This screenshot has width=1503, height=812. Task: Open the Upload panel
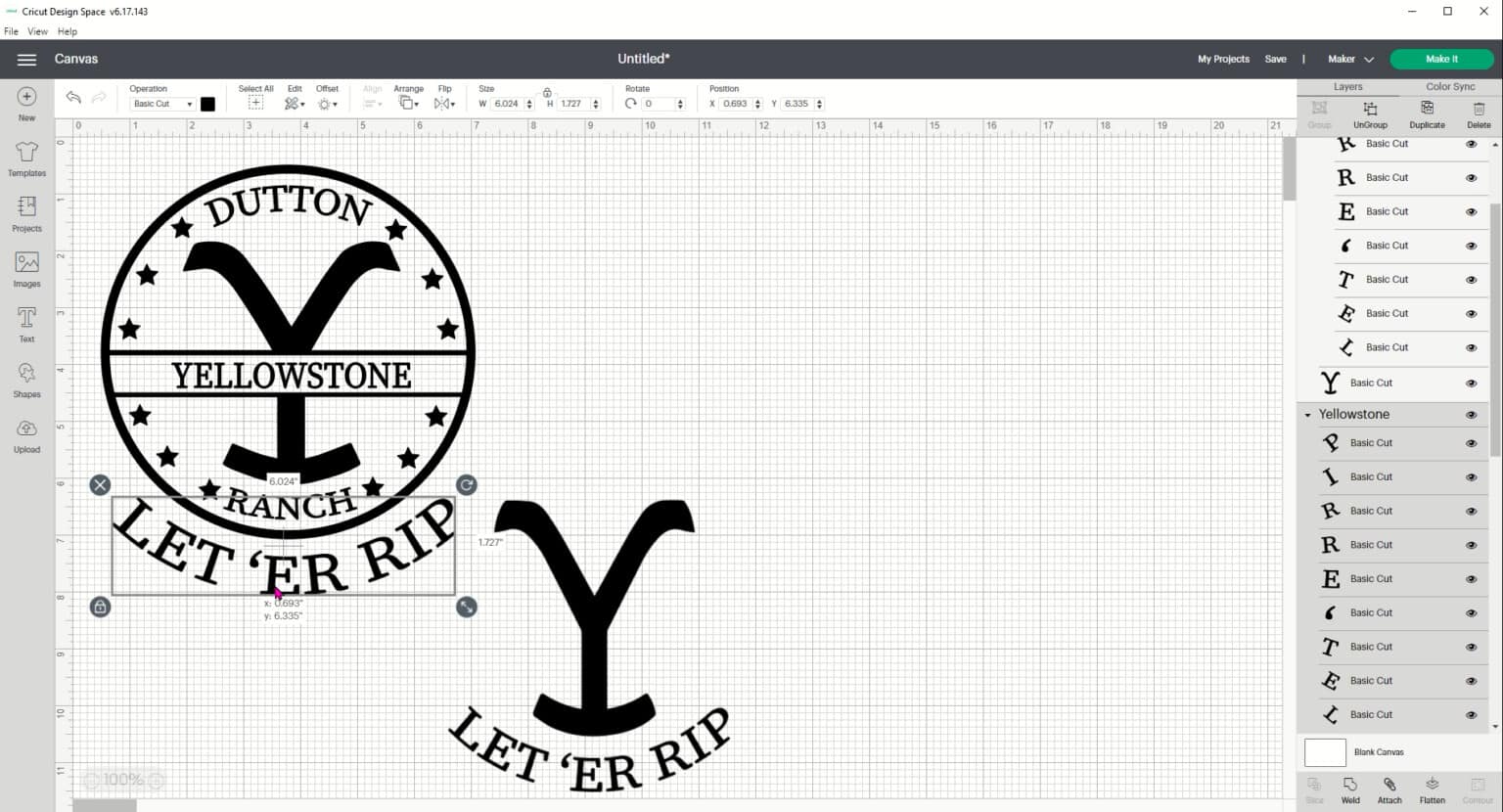[x=26, y=434]
